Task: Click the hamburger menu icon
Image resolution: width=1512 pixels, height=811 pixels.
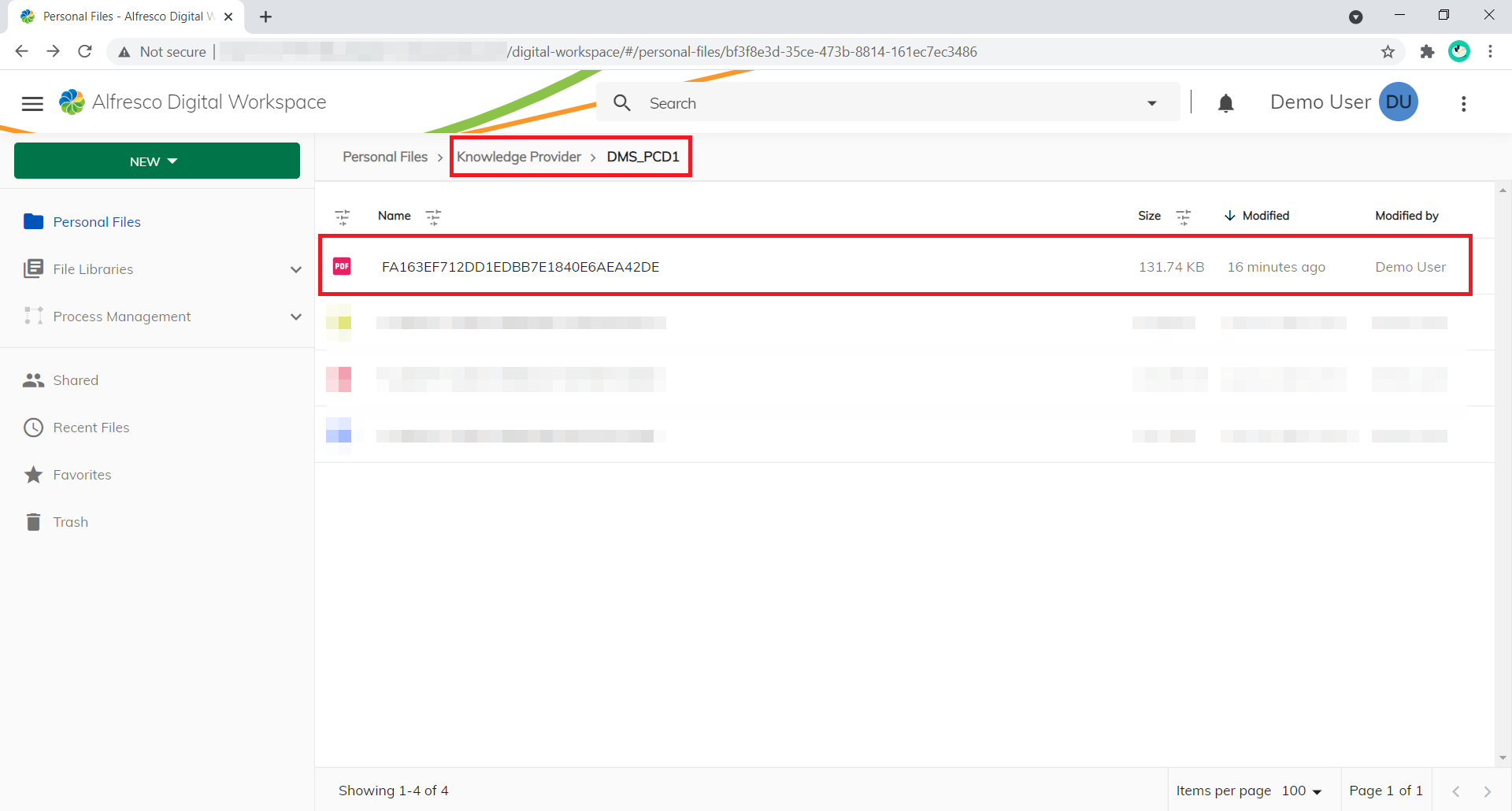Action: 32,104
